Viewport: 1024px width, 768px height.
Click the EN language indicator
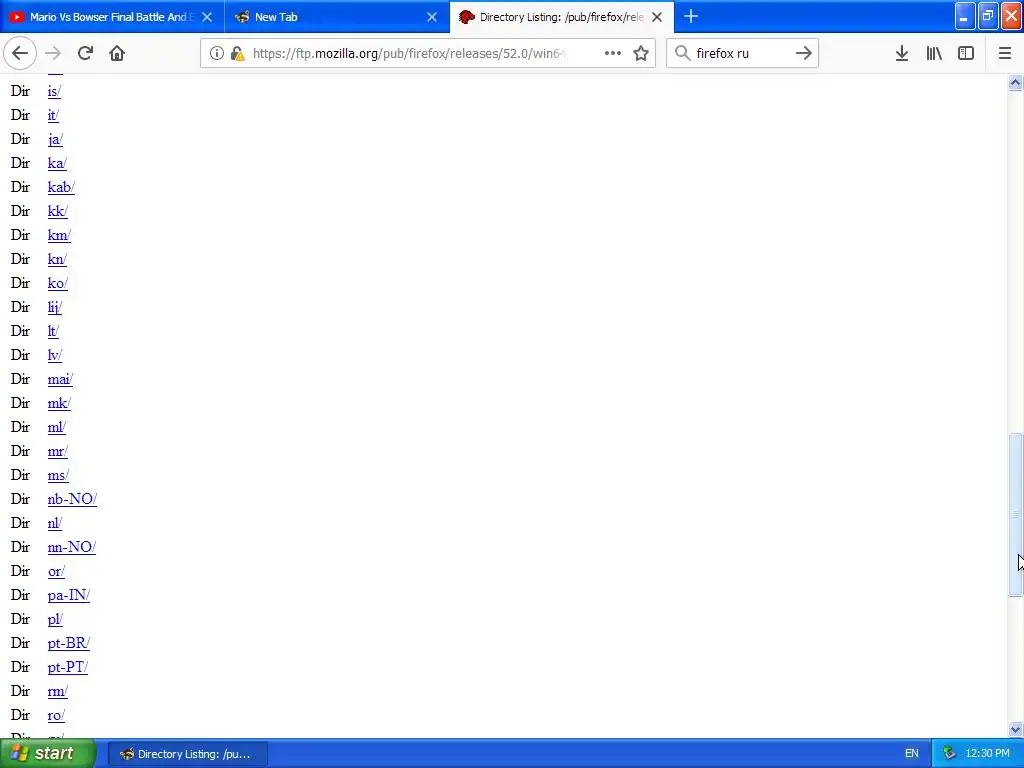tap(912, 754)
